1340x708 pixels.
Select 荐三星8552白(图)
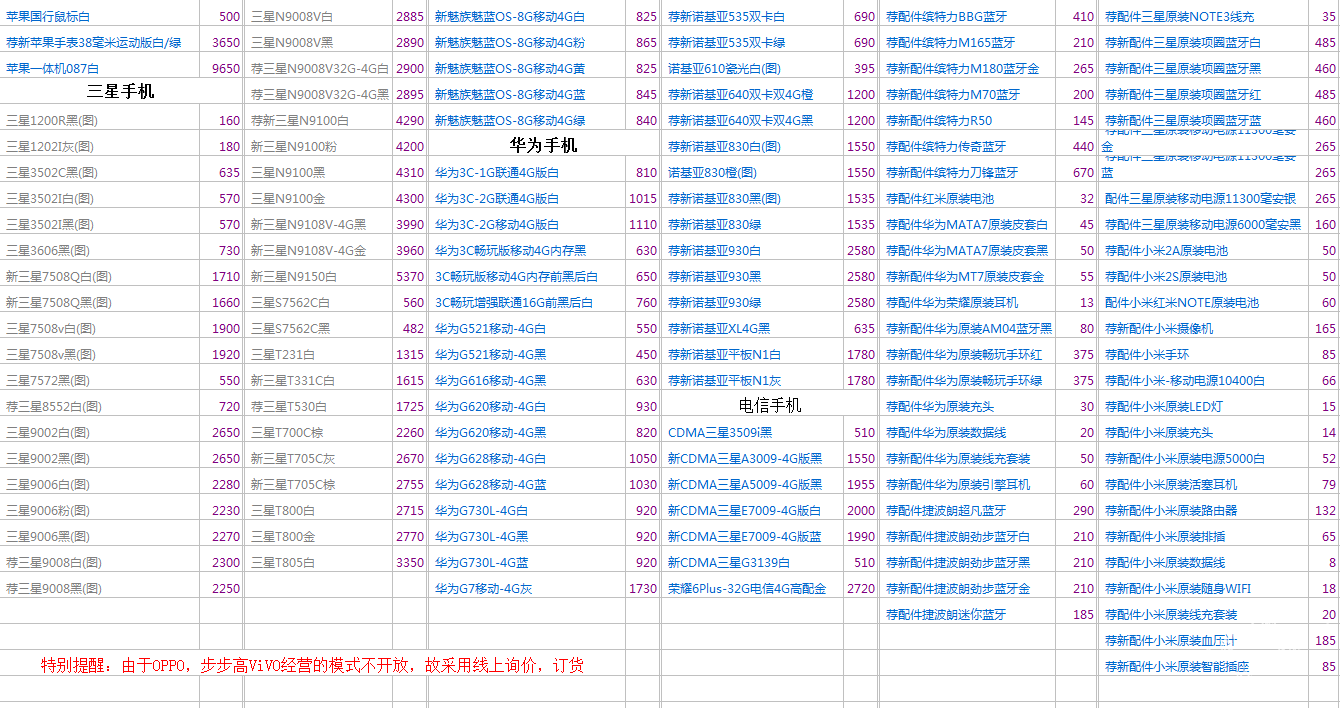(x=54, y=406)
